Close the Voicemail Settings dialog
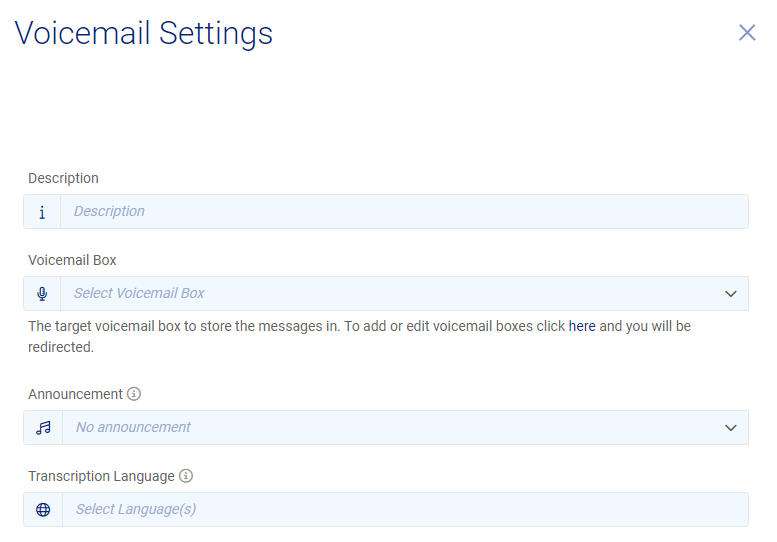Image resolution: width=777 pixels, height=542 pixels. 747,33
